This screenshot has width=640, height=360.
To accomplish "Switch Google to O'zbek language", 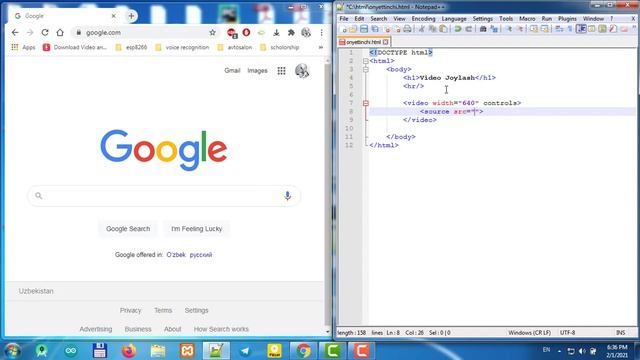I will point(176,255).
